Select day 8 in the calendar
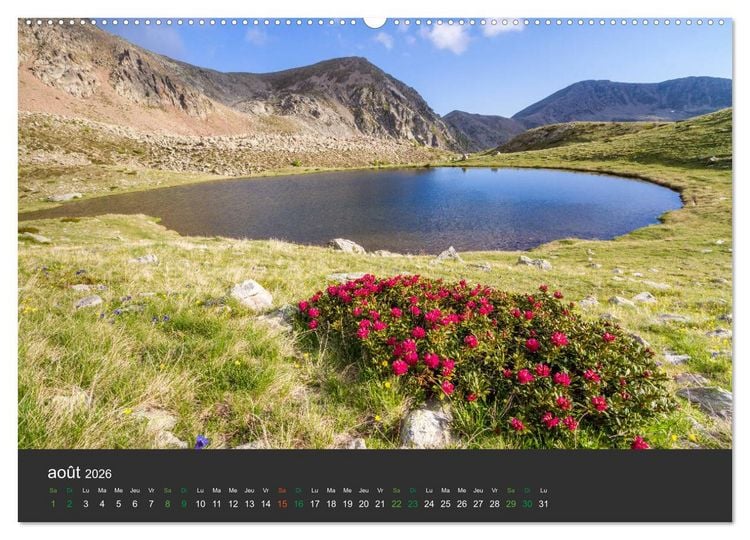Viewport: 750px width, 540px height. pos(167,504)
